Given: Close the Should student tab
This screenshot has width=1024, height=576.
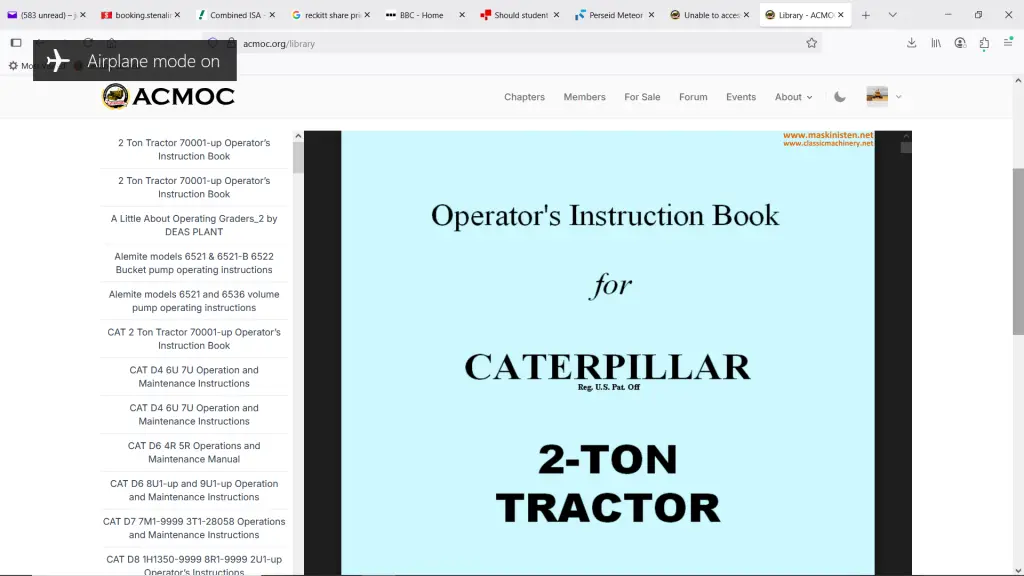Looking at the screenshot, I should [x=556, y=15].
